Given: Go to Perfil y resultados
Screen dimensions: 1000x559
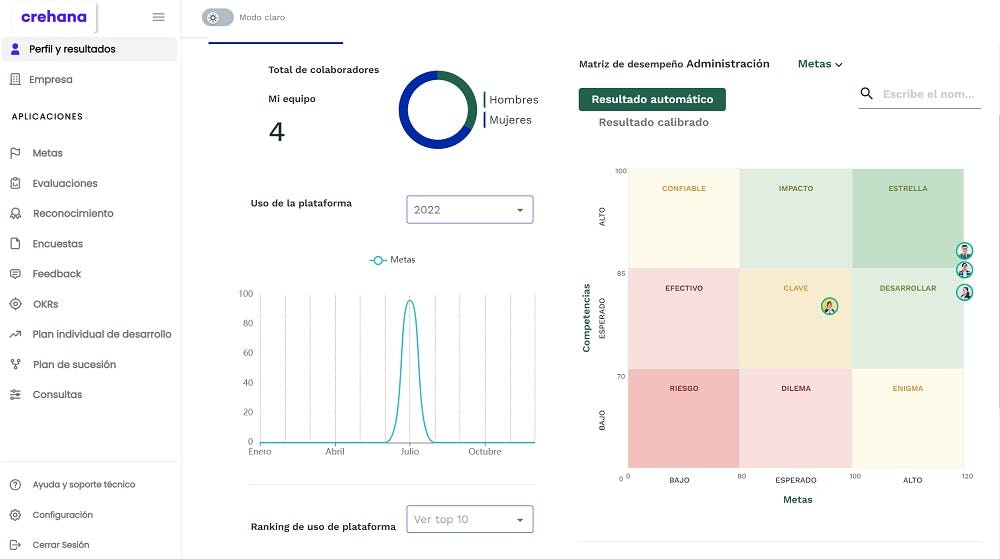Looking at the screenshot, I should (73, 49).
